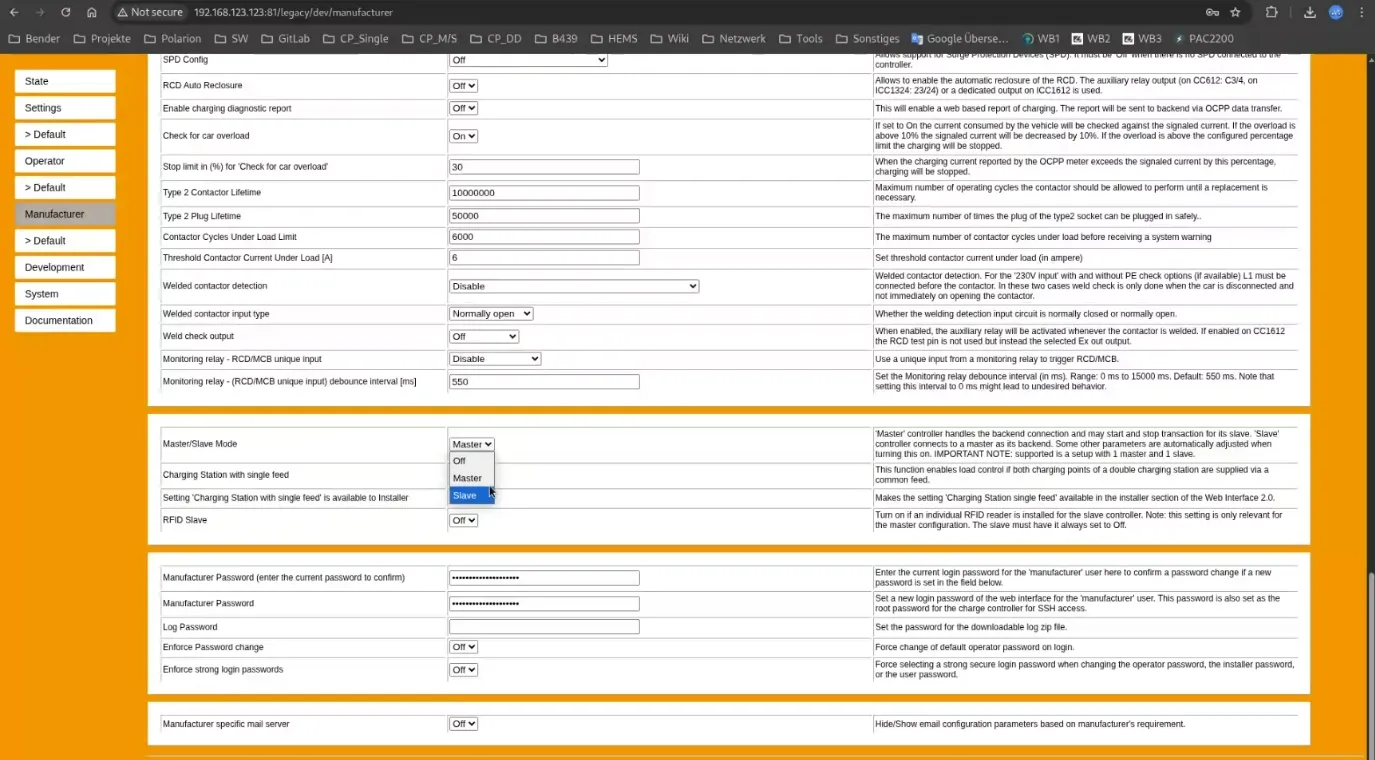Open the browser downloads icon

(x=1309, y=12)
